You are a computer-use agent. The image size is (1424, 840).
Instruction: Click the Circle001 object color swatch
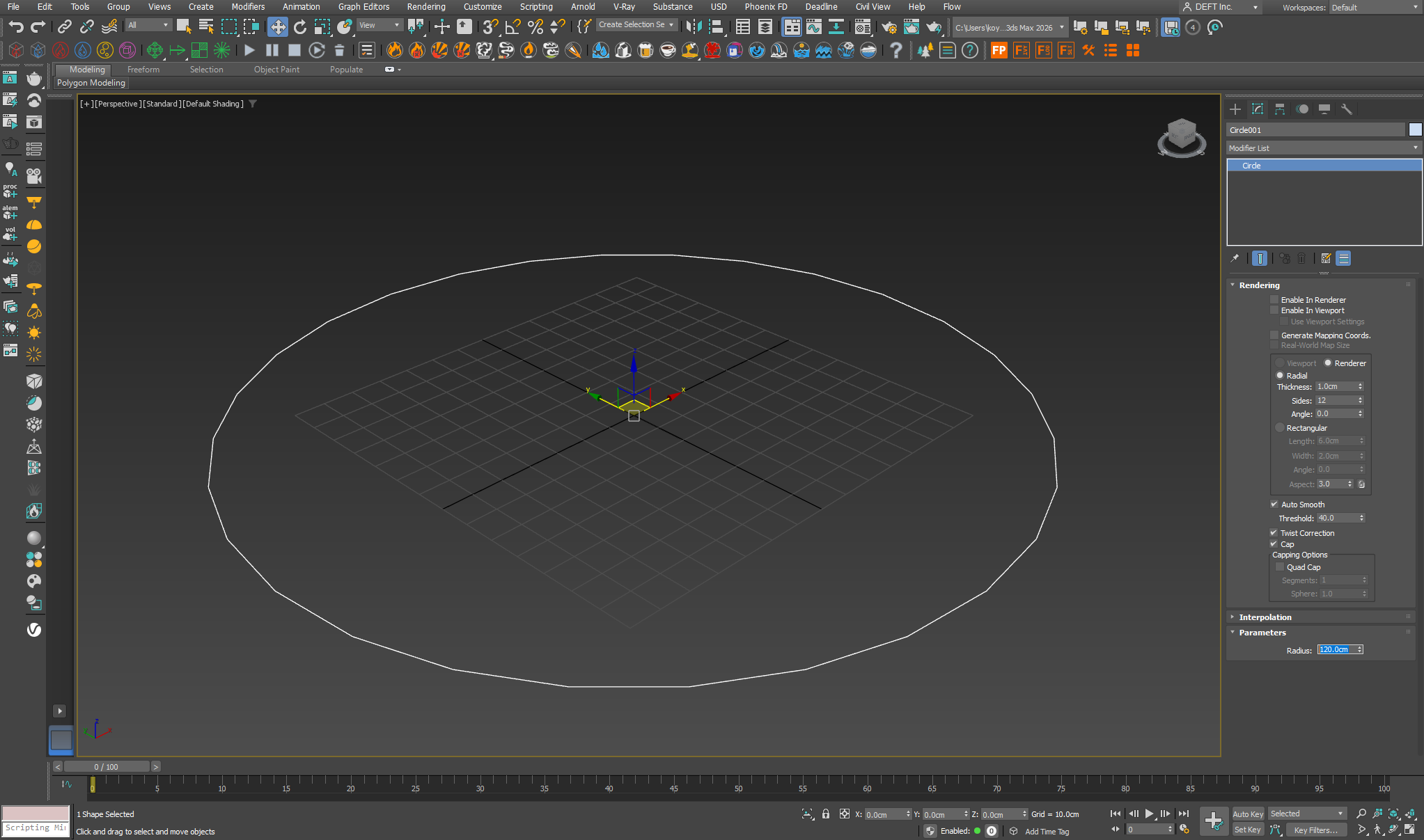[1415, 130]
